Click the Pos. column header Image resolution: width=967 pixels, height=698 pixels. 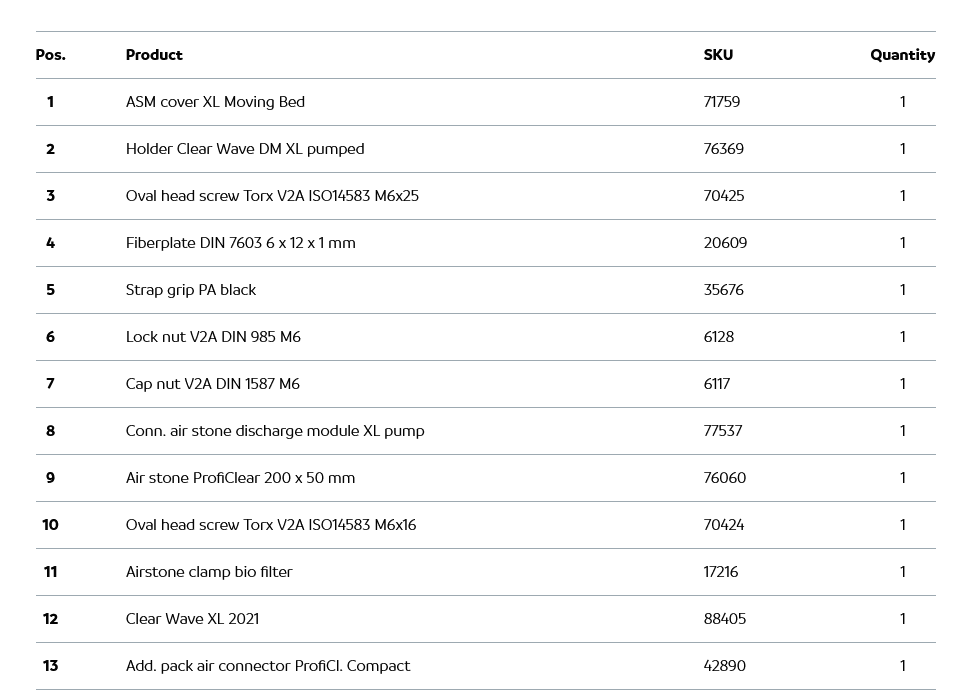(50, 55)
